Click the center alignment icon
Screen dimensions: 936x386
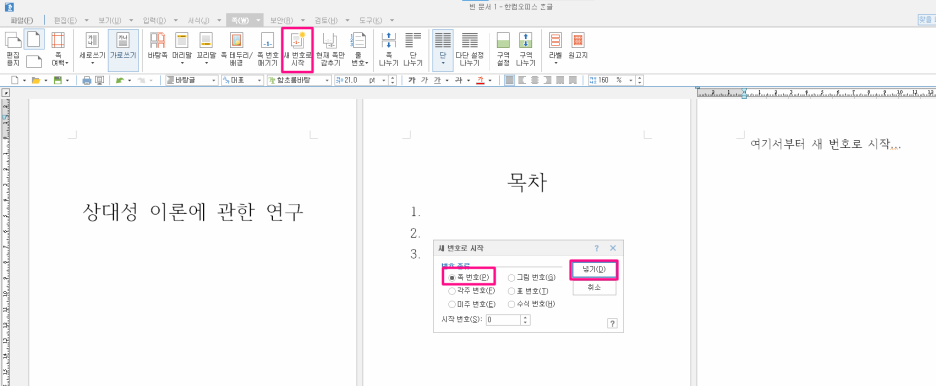[x=535, y=80]
